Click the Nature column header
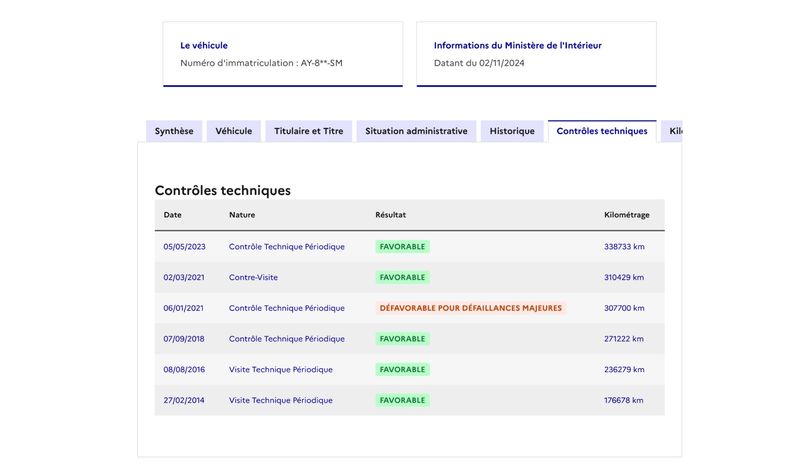Screen dimensions: 800x466 tap(242, 215)
